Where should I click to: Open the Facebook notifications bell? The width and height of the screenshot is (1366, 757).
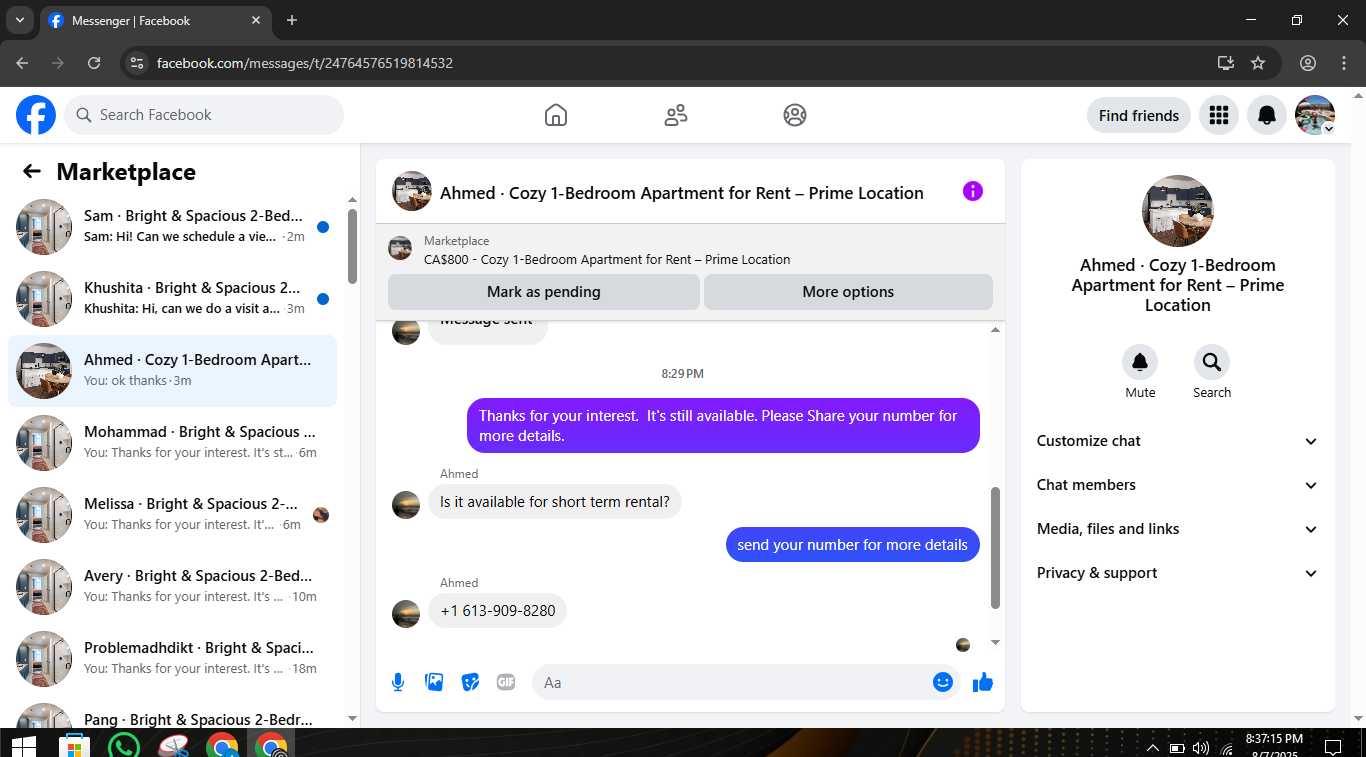click(1267, 115)
